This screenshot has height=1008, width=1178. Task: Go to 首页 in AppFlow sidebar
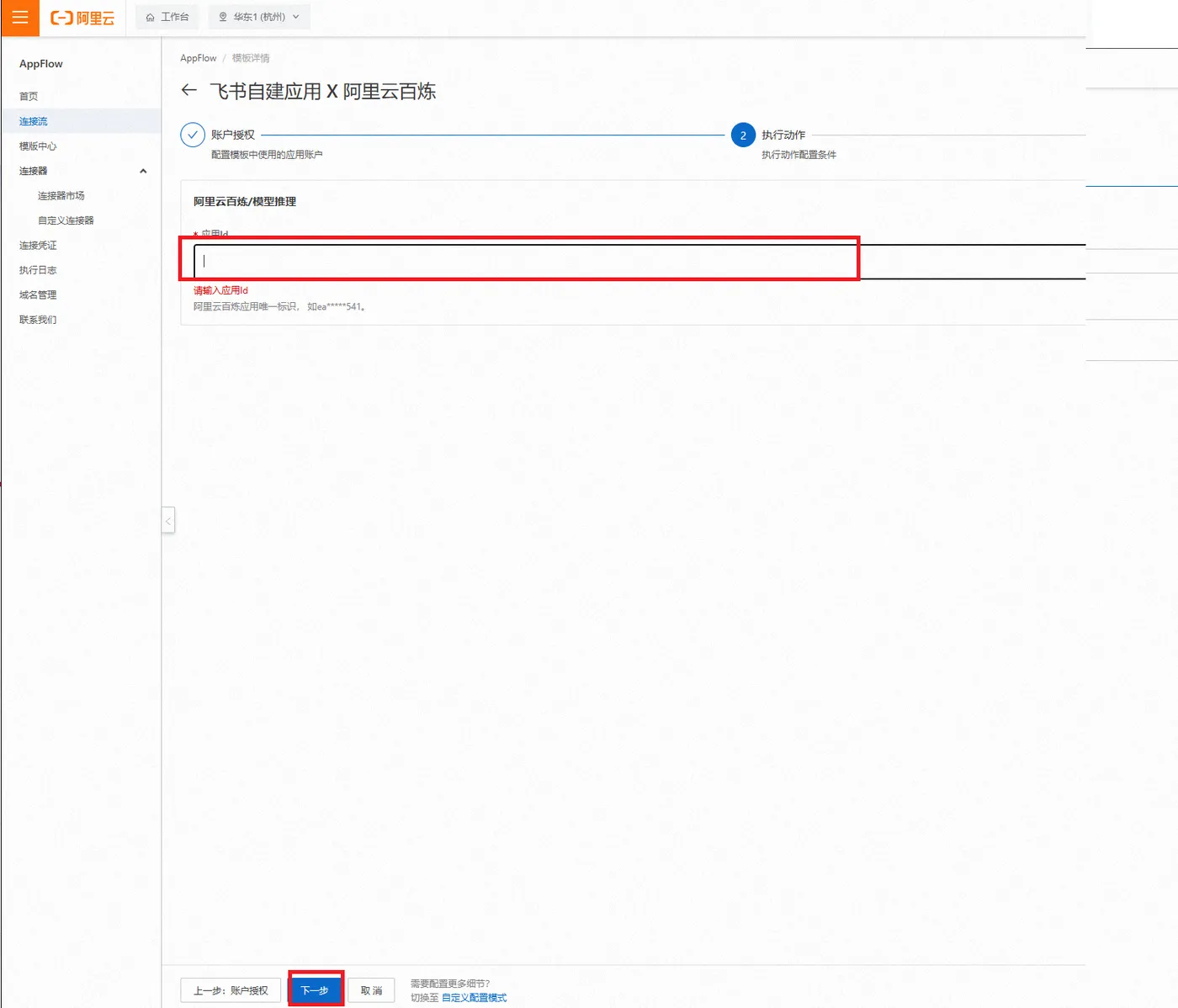[29, 96]
